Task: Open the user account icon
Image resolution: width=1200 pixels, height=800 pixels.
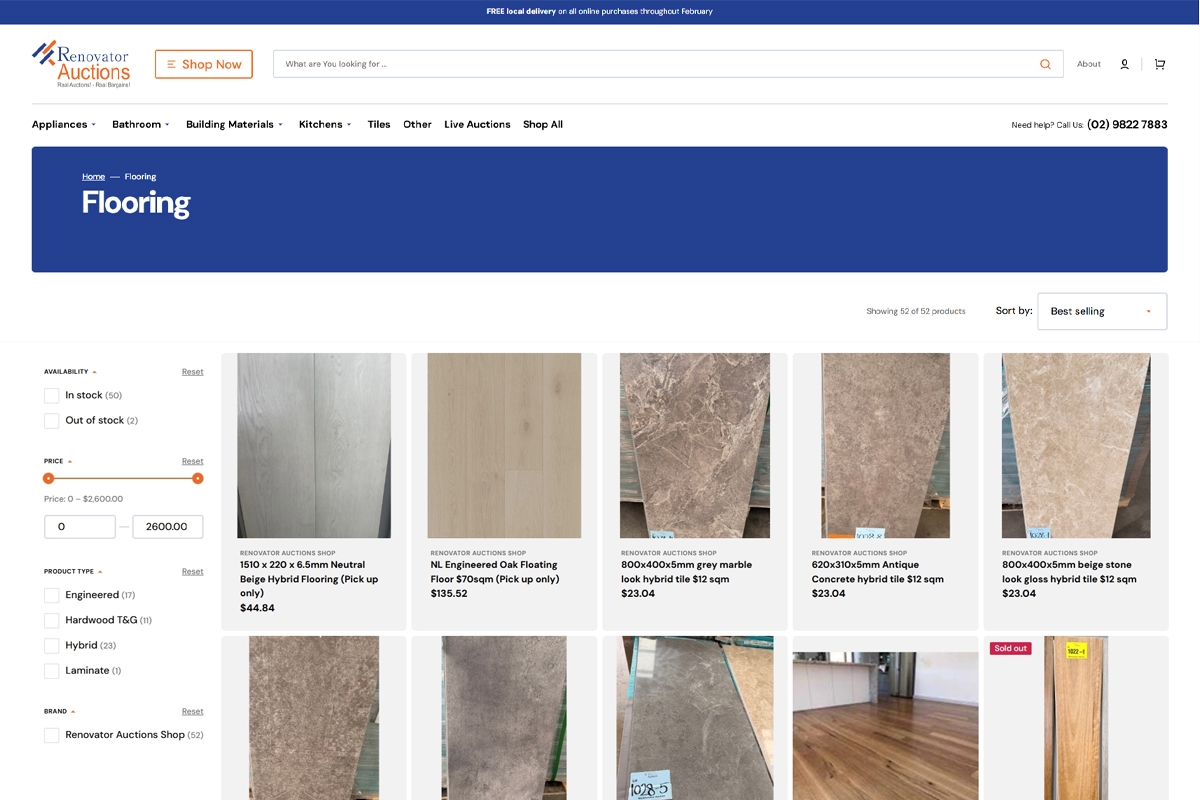Action: click(1124, 64)
